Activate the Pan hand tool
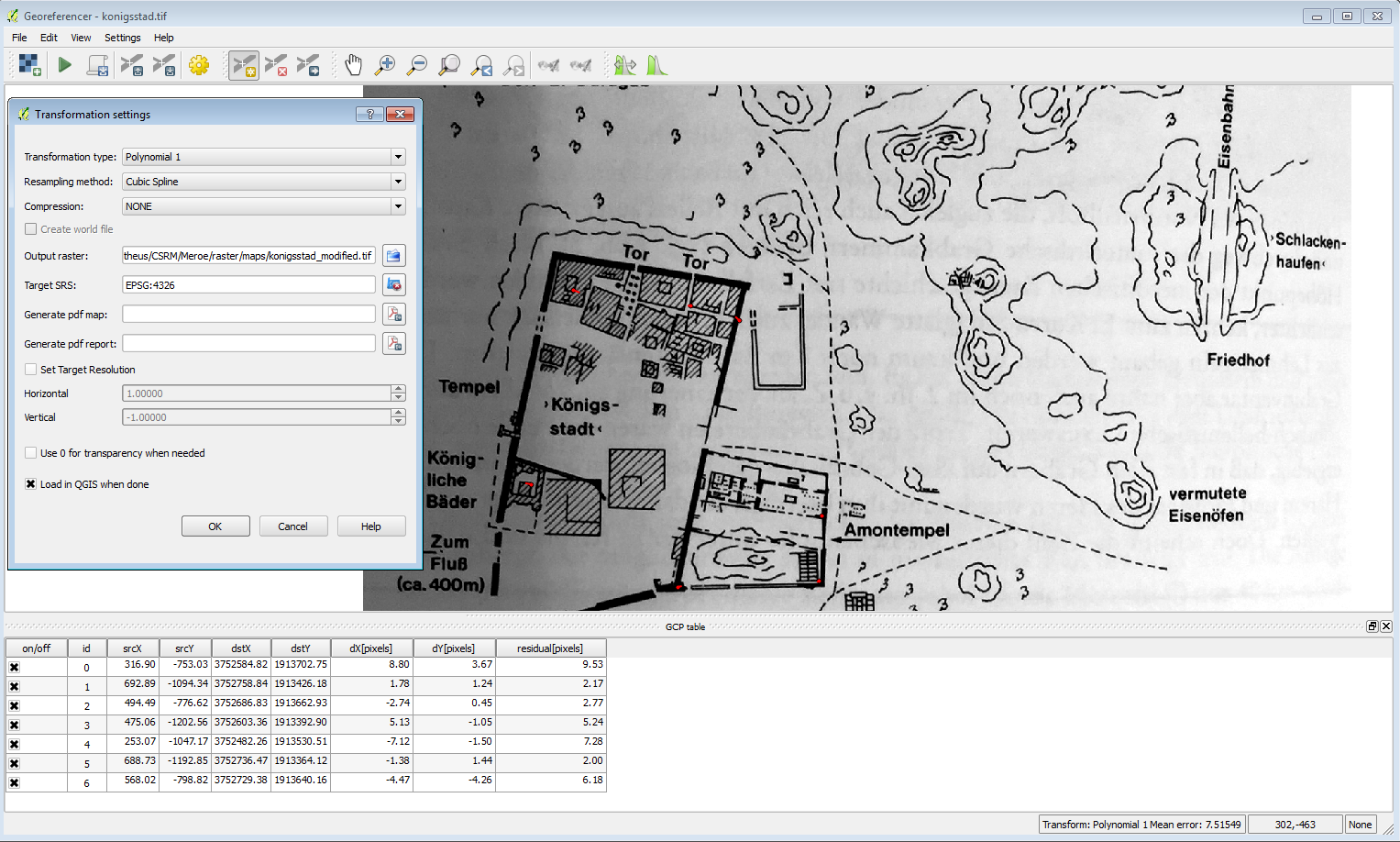1400x842 pixels. tap(353, 65)
